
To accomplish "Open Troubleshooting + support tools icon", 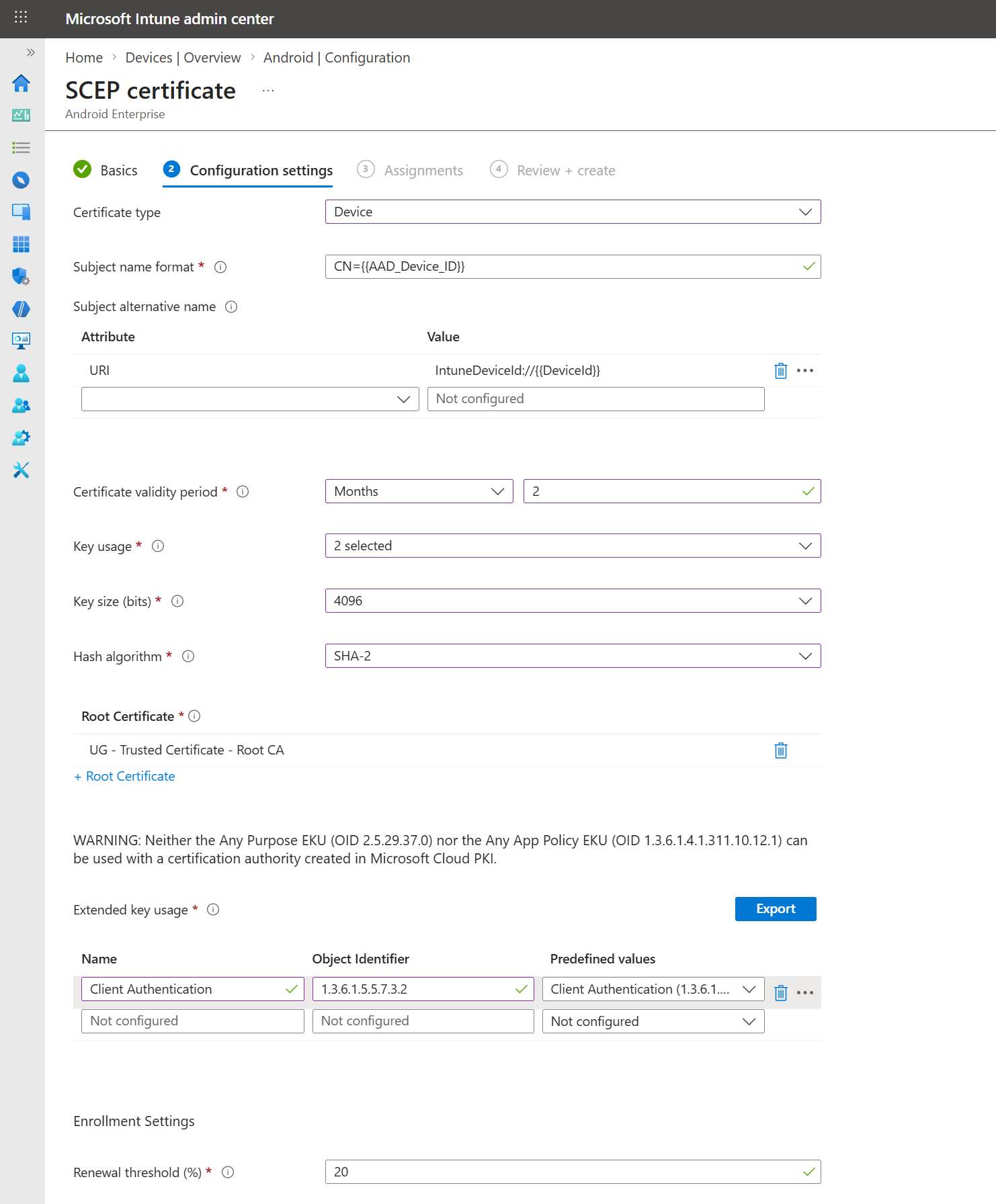I will (22, 470).
